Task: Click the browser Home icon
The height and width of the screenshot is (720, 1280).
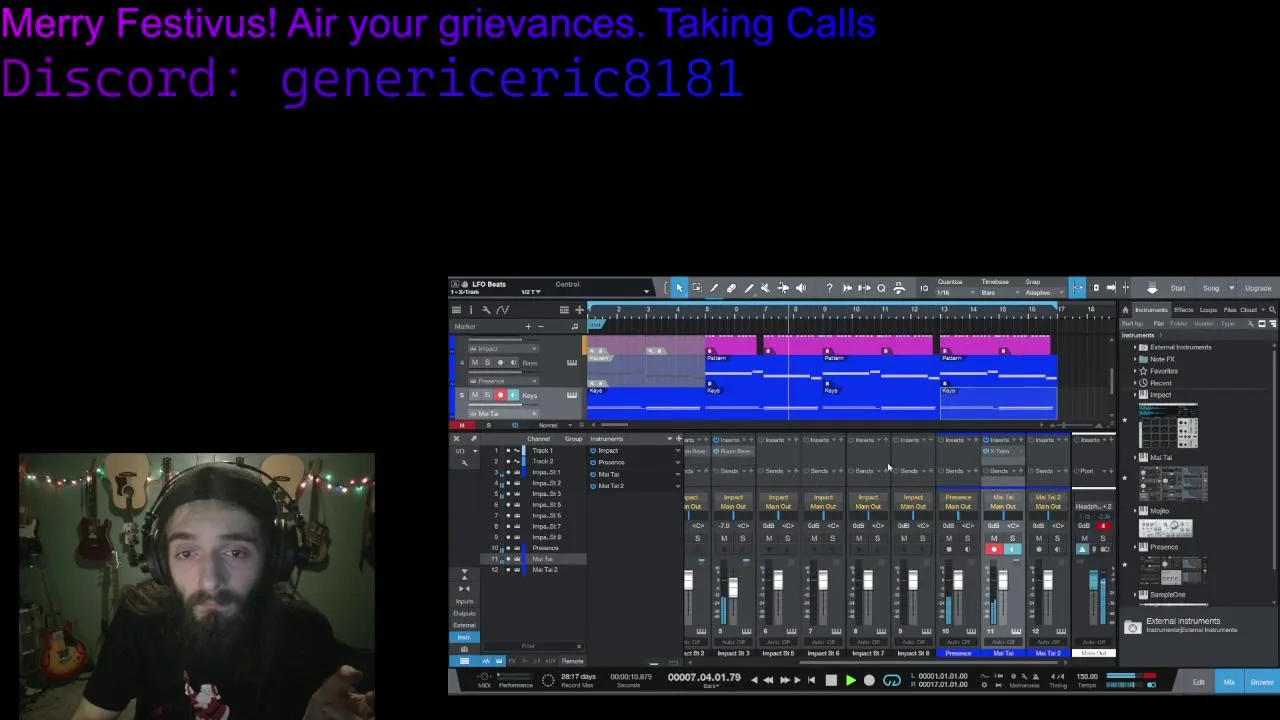Action: tap(1125, 310)
